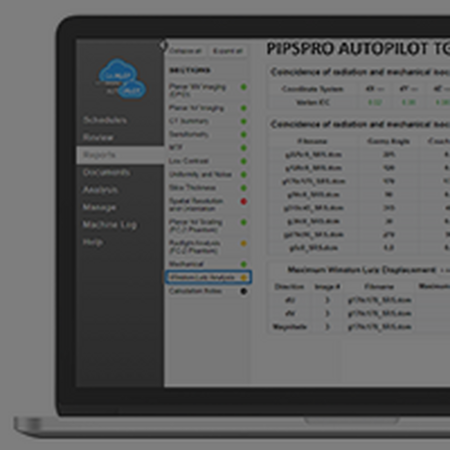This screenshot has width=450, height=450.
Task: Open the Machine Log sidebar item
Action: [x=110, y=225]
